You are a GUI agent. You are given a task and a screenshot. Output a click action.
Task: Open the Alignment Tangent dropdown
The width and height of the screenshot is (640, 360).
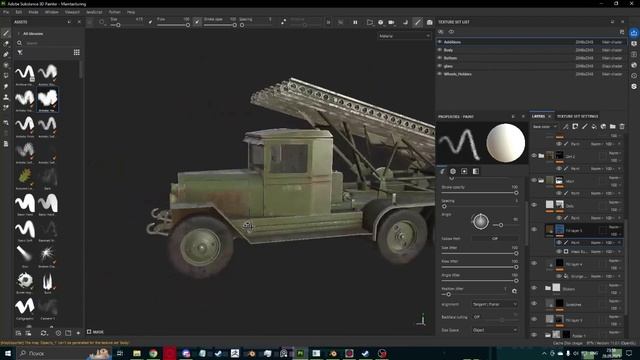(x=495, y=304)
